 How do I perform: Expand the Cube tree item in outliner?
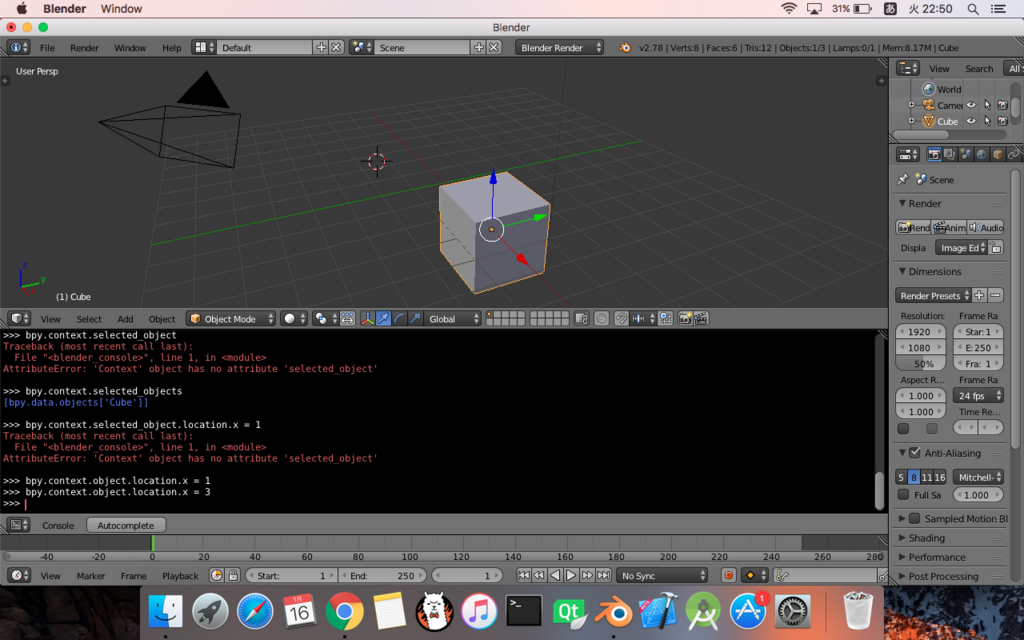click(912, 121)
